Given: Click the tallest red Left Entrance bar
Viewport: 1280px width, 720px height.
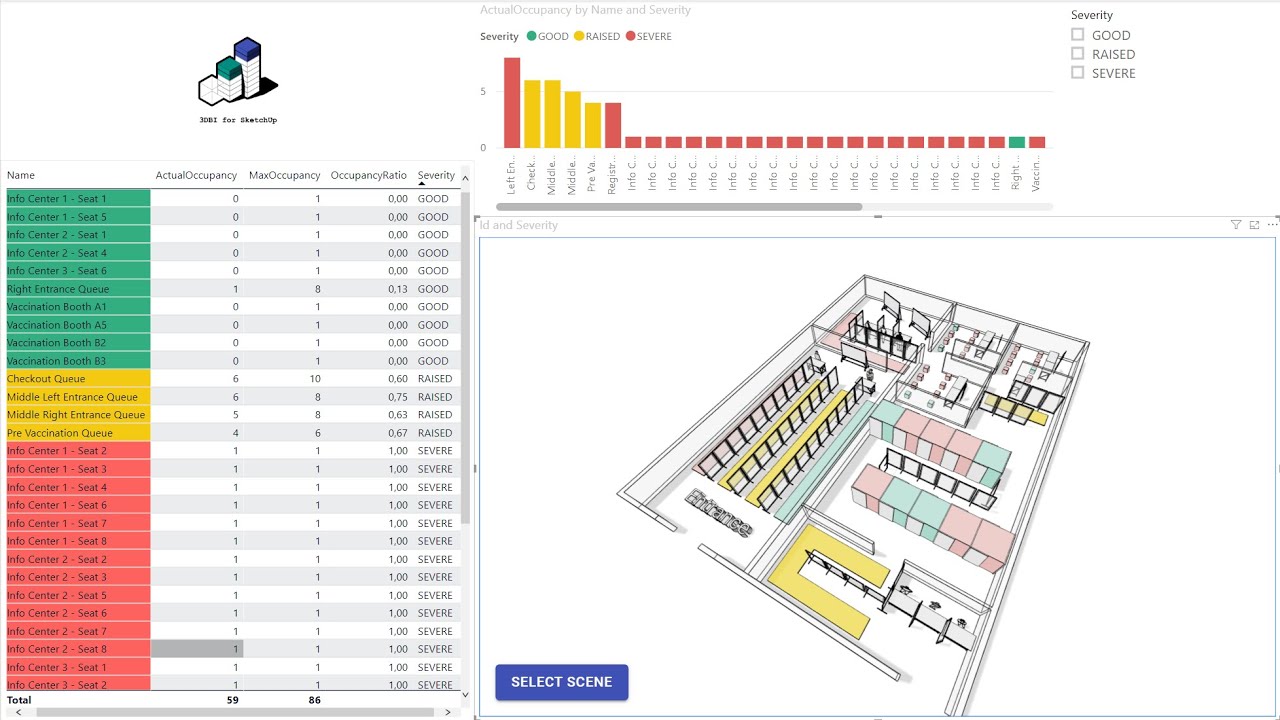Looking at the screenshot, I should click(512, 103).
